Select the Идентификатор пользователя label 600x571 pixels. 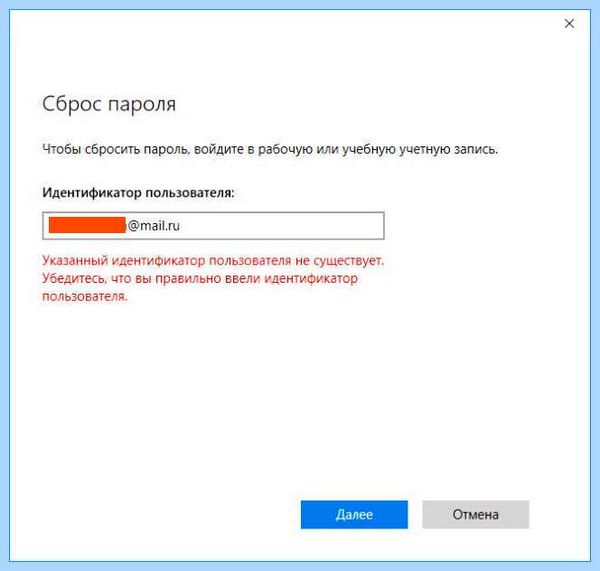coord(138,192)
